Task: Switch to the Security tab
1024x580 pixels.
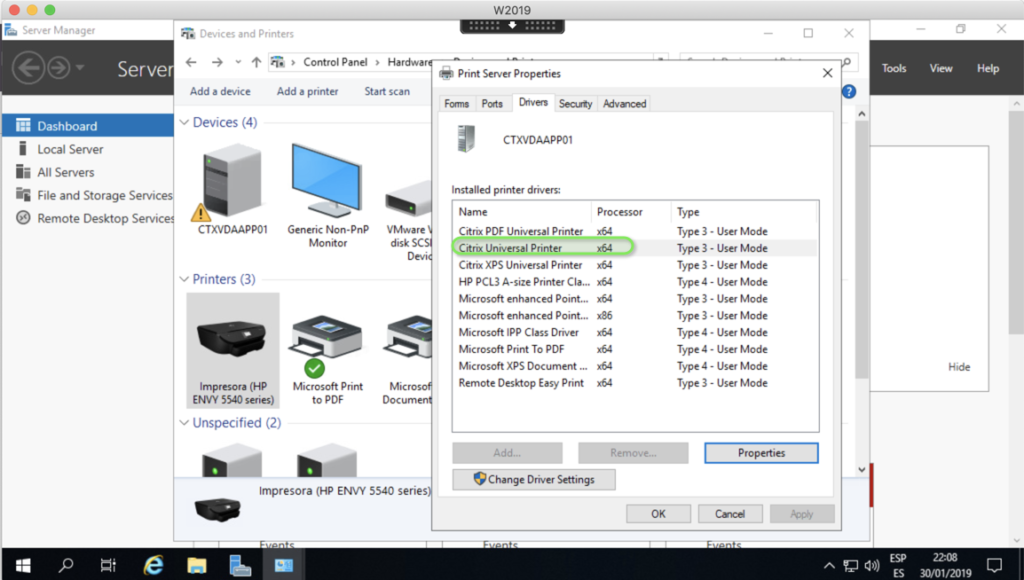Action: [575, 102]
